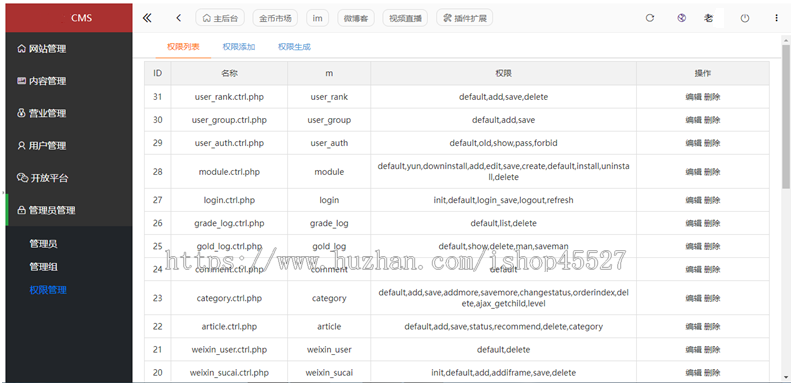Delete the category.ctrl.php row
The width and height of the screenshot is (793, 385).
click(x=712, y=298)
